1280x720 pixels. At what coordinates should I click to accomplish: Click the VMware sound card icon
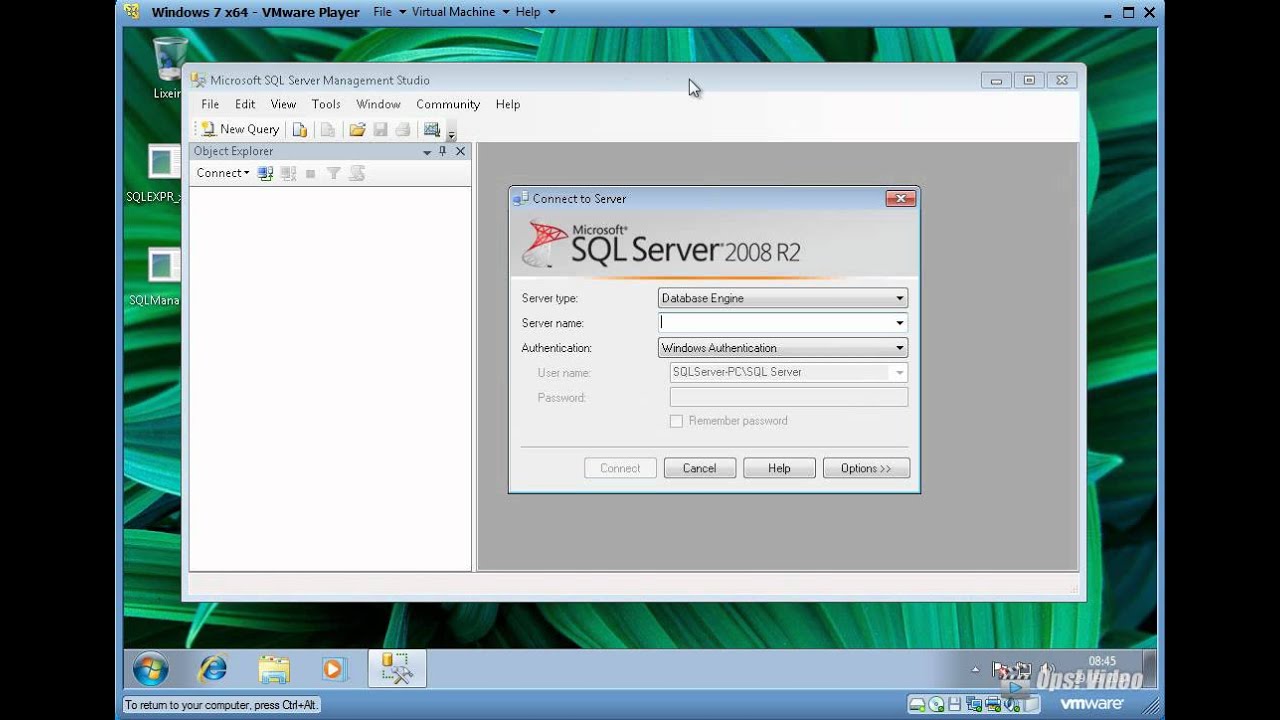[1011, 704]
